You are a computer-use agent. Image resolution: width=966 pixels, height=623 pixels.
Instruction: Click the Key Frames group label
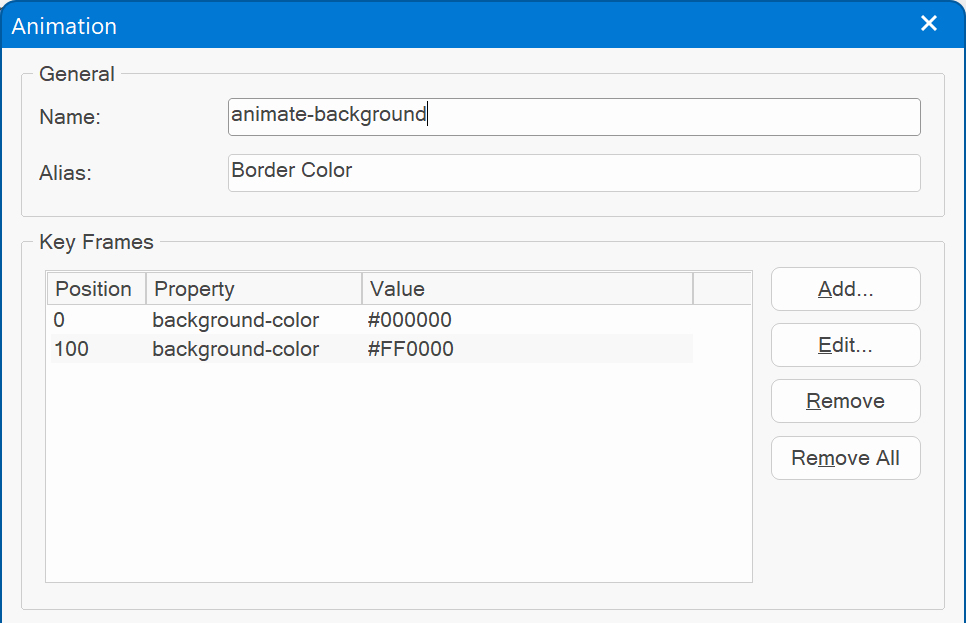(x=96, y=242)
